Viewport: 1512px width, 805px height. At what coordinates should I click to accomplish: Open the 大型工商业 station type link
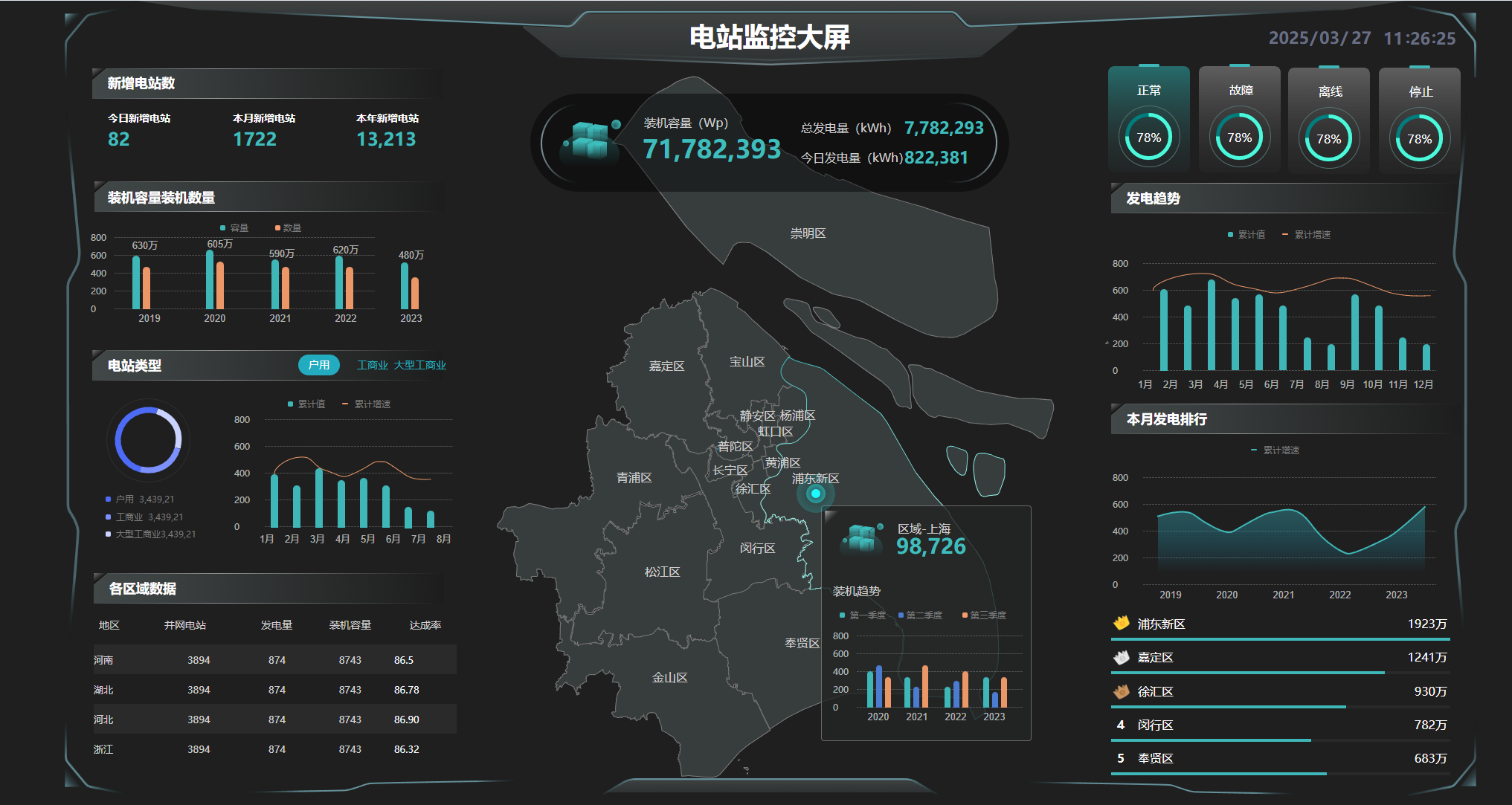(x=419, y=365)
